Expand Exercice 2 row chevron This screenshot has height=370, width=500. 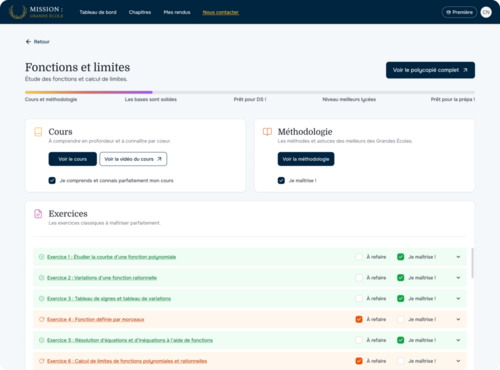[458, 278]
